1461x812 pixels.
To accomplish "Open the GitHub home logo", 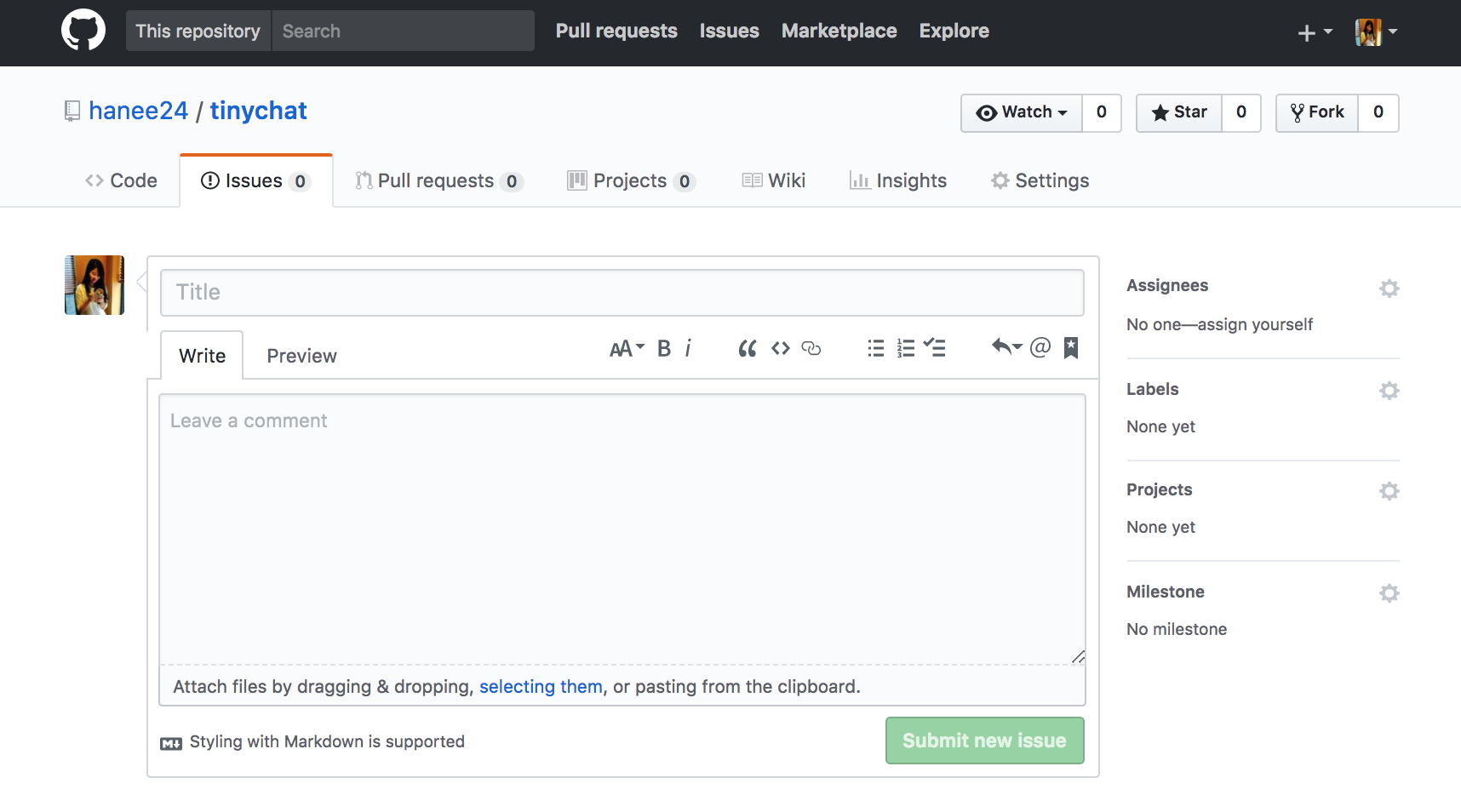I will (x=83, y=31).
